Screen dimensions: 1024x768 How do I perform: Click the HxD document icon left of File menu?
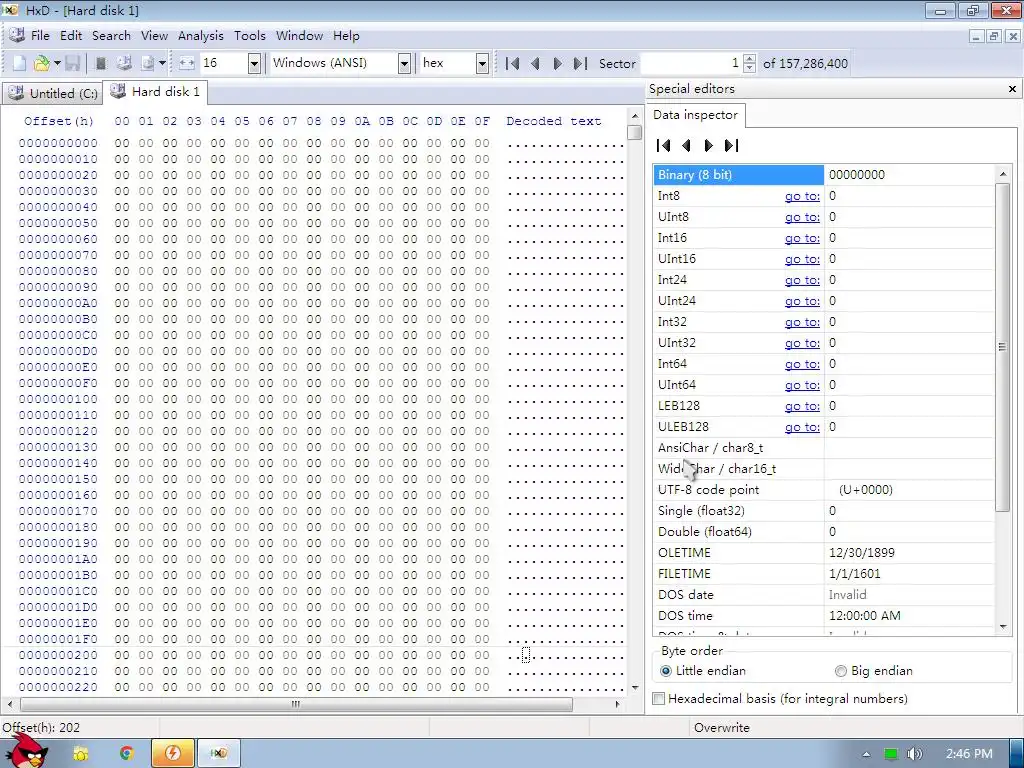17,35
